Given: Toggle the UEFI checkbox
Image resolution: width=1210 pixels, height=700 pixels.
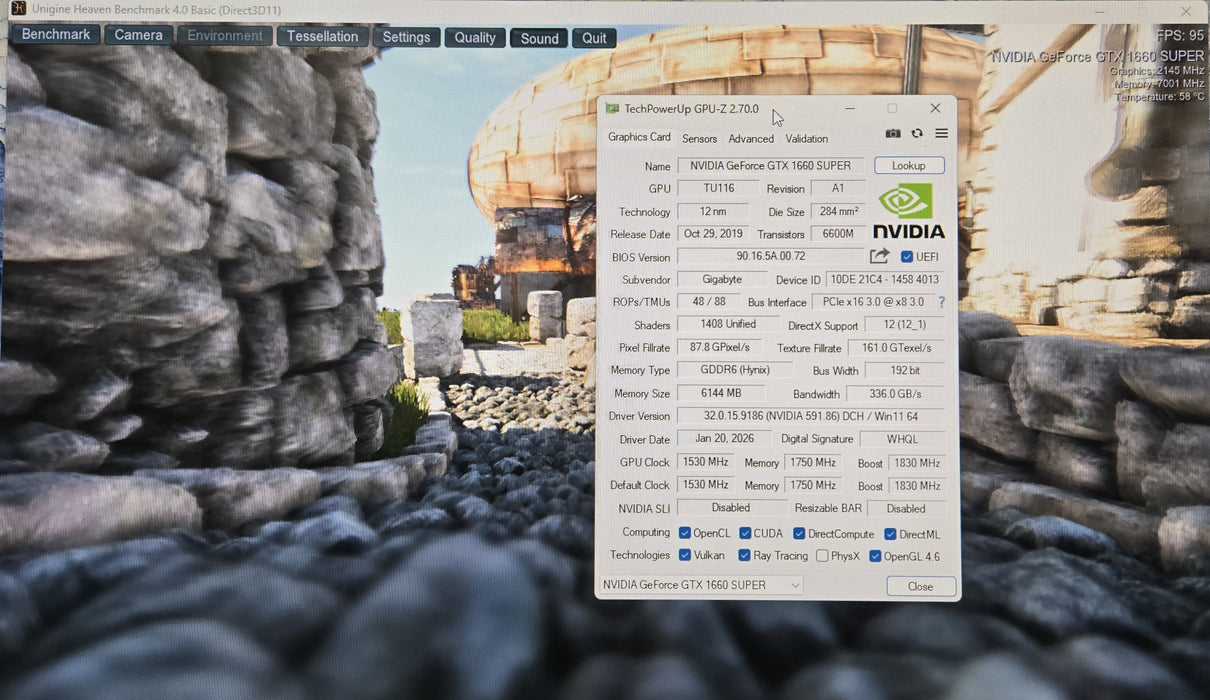Looking at the screenshot, I should 907,257.
